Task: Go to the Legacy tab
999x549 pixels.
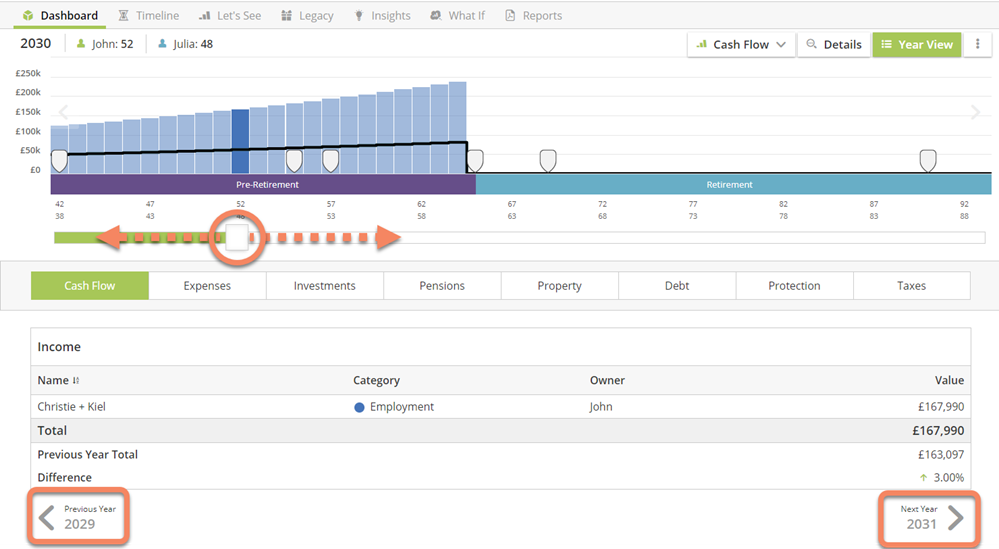Action: point(307,15)
